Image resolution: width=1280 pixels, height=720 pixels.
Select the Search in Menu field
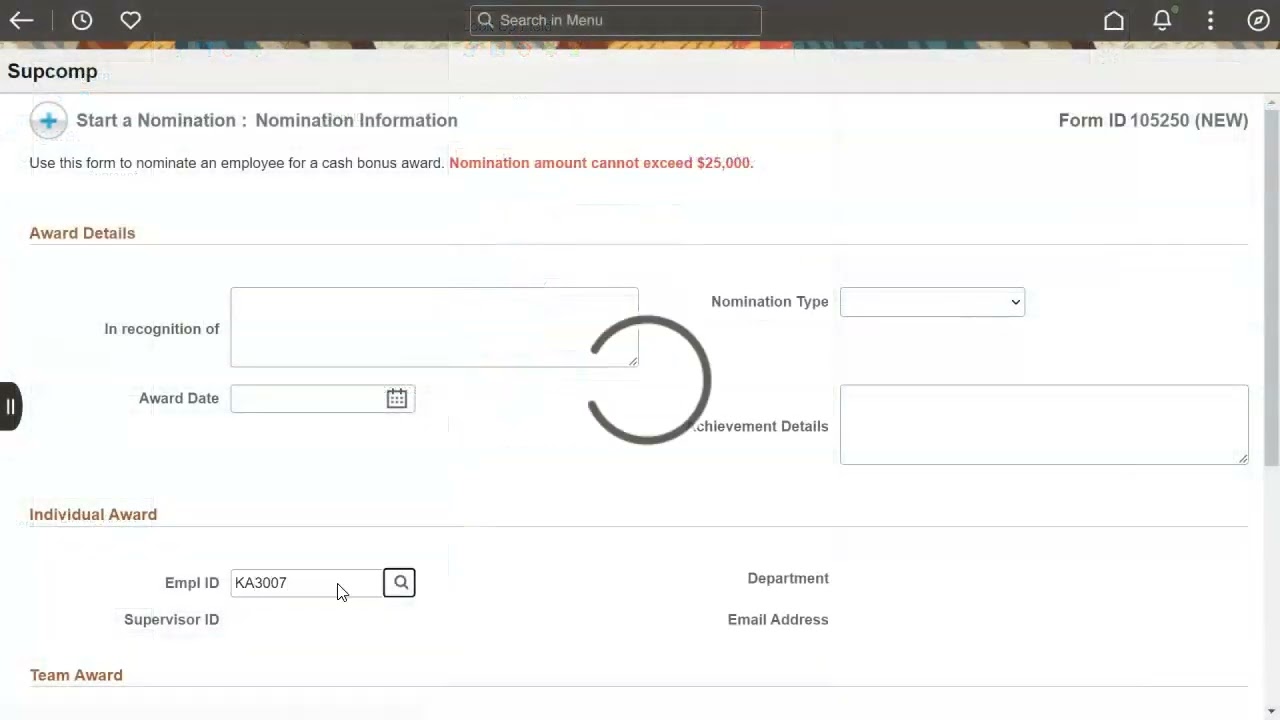[615, 20]
